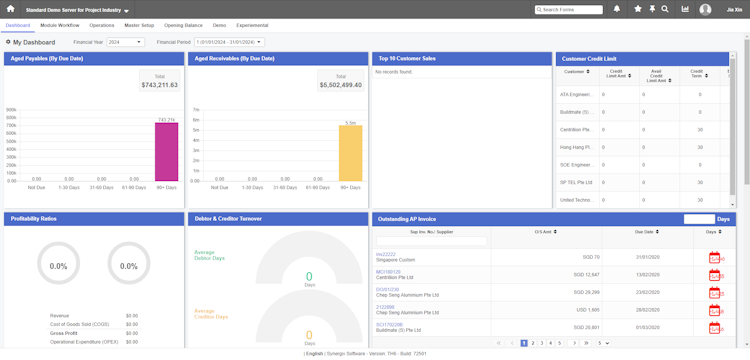Switch to the Module Workflow tab
The height and width of the screenshot is (360, 750).
[60, 25]
